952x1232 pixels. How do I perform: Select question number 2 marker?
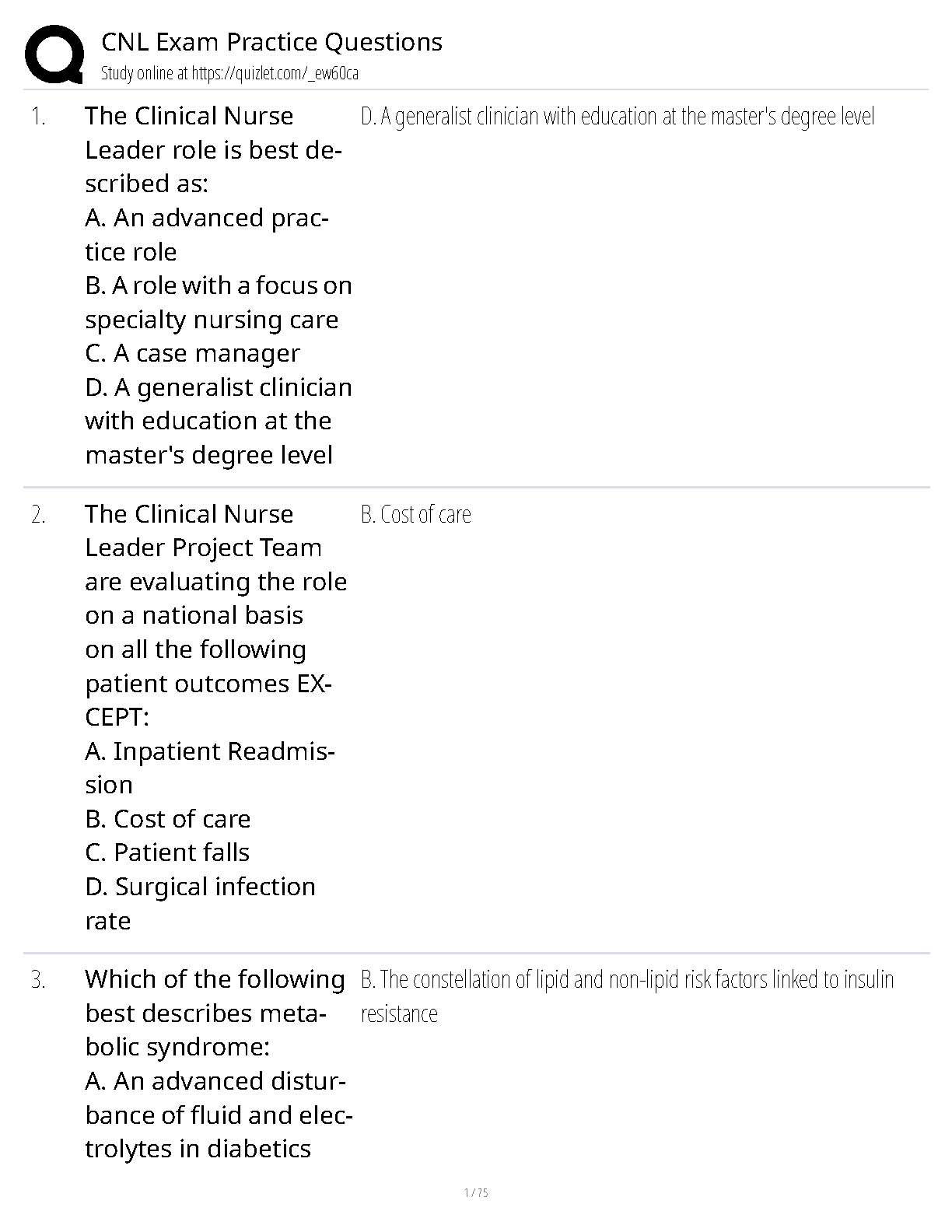click(38, 515)
